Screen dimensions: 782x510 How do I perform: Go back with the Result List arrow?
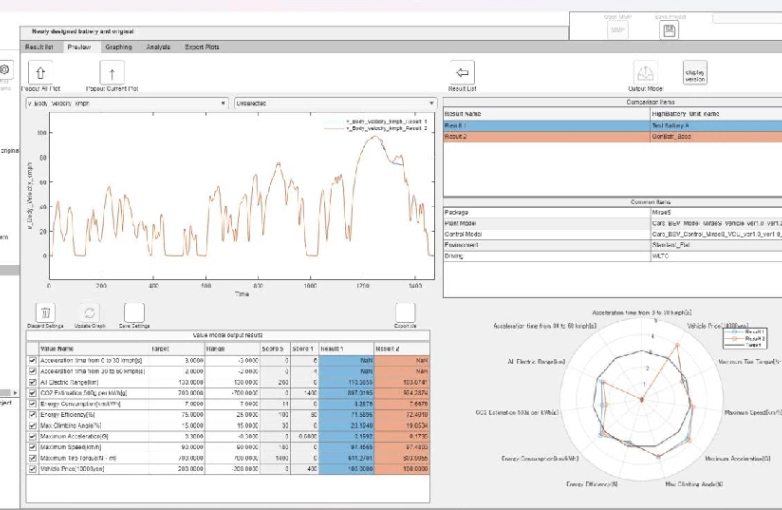click(x=461, y=72)
